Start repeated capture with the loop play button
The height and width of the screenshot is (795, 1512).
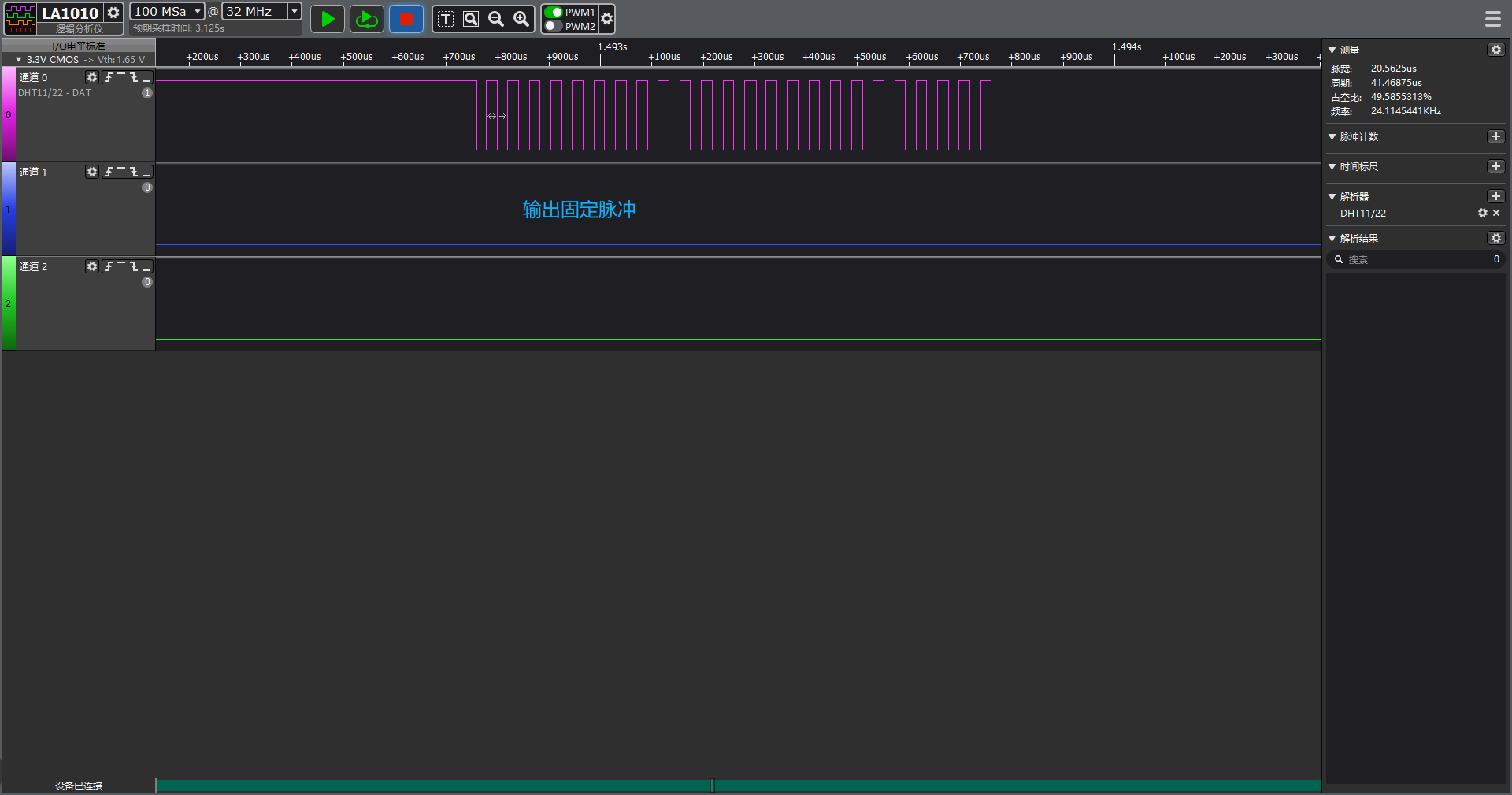(366, 19)
